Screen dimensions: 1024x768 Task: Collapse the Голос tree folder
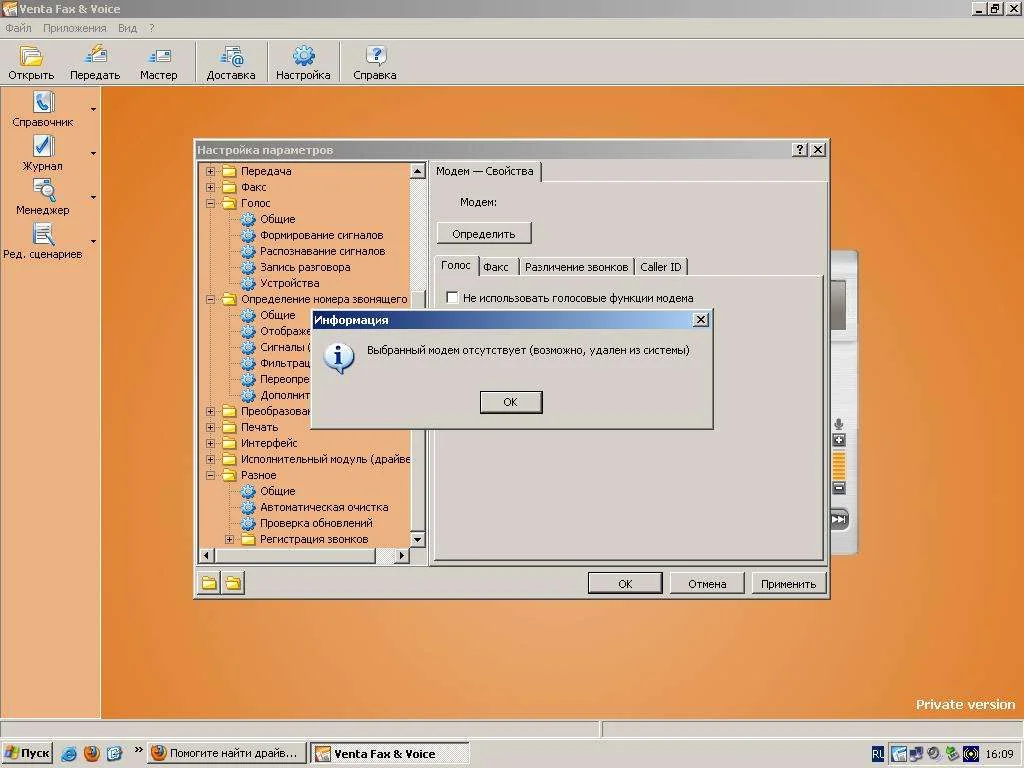click(210, 203)
